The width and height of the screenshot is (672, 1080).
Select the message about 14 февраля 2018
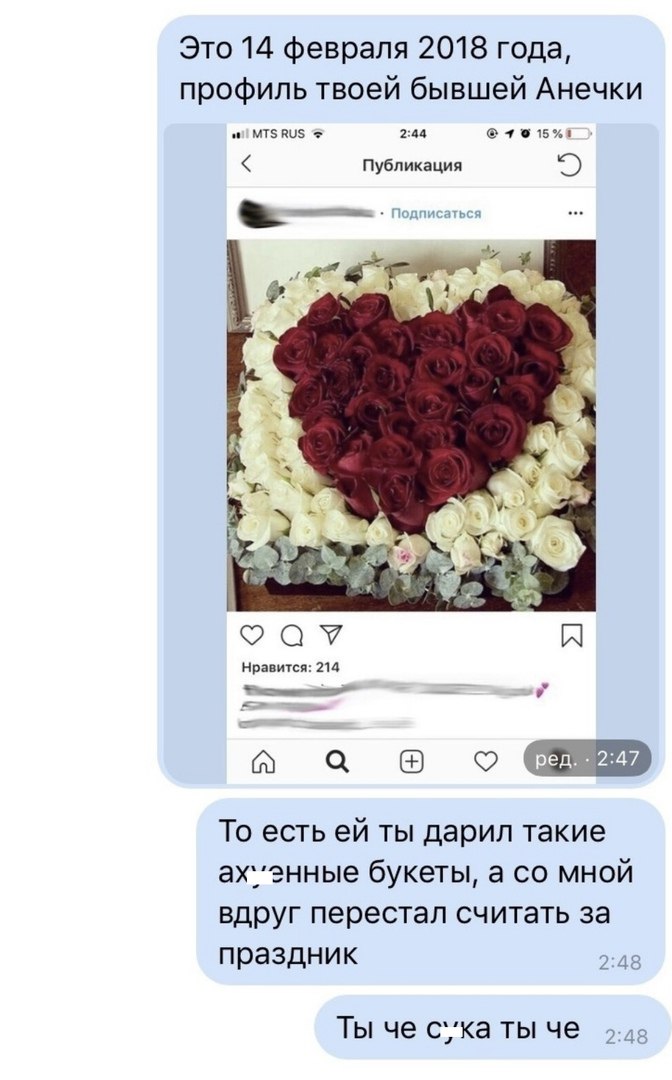tap(412, 69)
